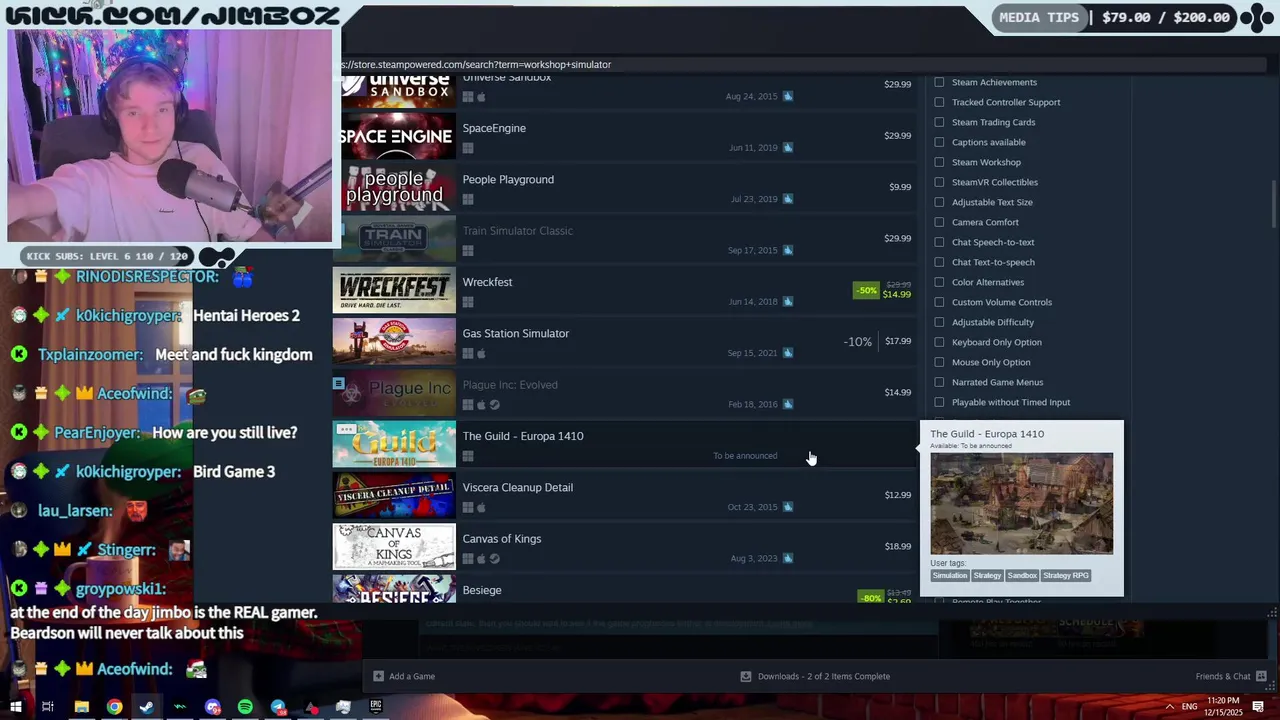
Task: Click the Downloads tray icon in Steam
Action: coord(745,676)
